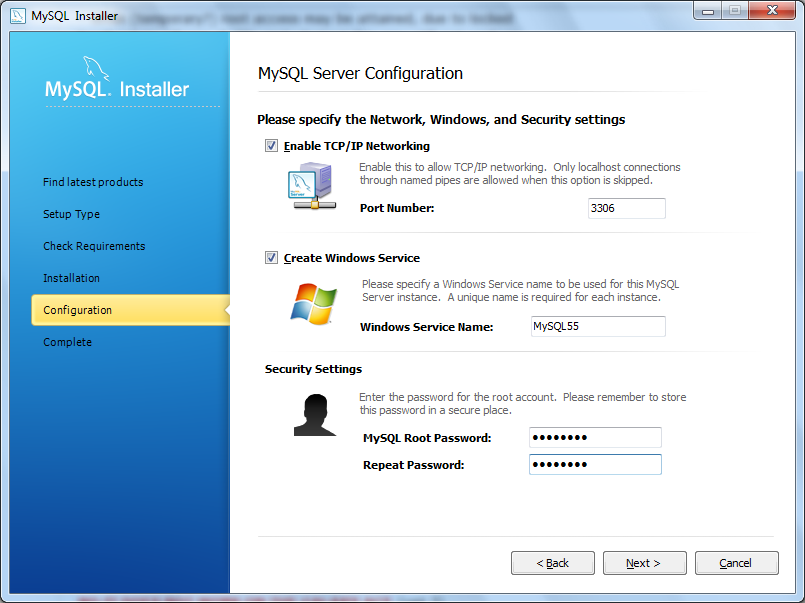Click the Enable TCP/IP Networking label text
Image resolution: width=805 pixels, height=603 pixels.
pos(357,146)
